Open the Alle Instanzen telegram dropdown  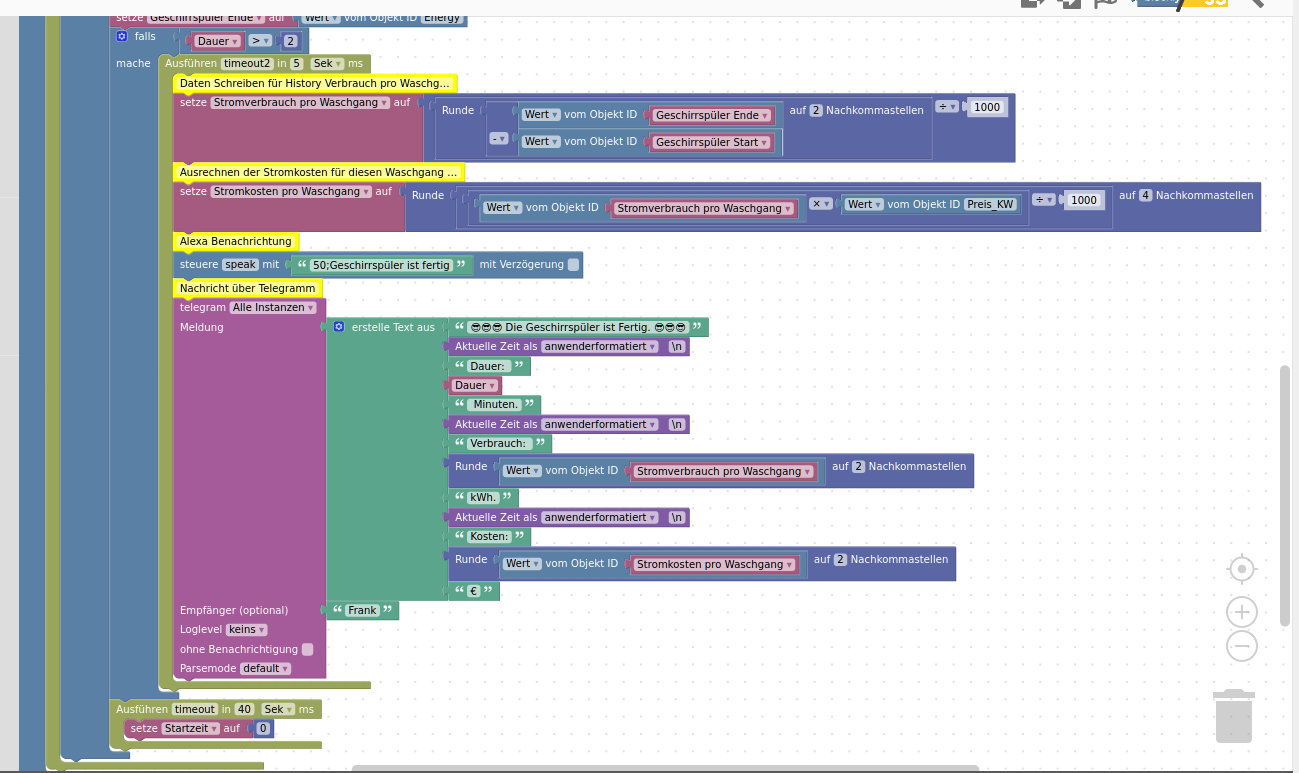tap(273, 307)
